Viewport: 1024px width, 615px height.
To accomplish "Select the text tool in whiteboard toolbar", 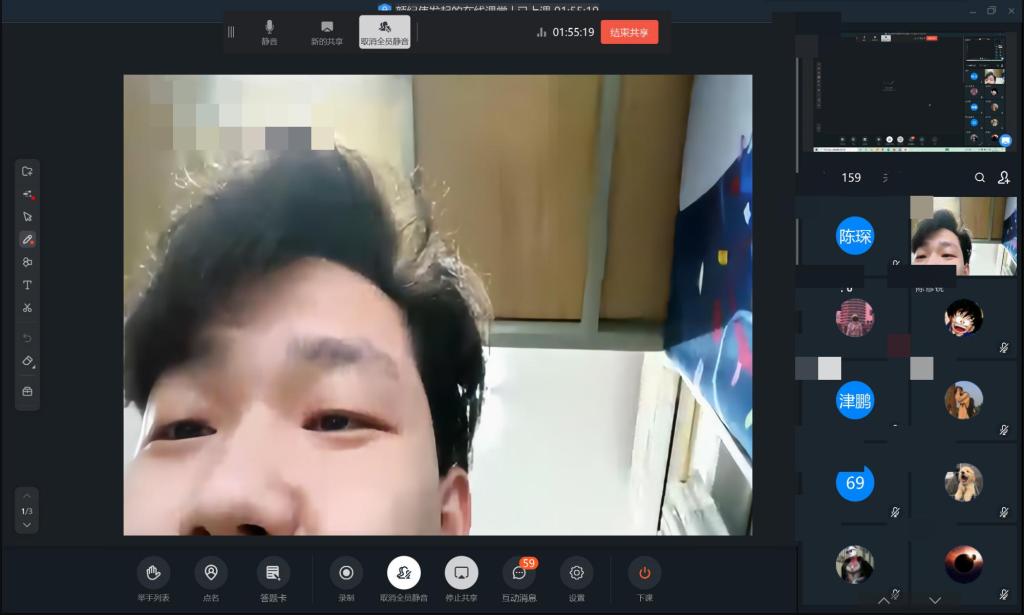I will pyautogui.click(x=27, y=285).
